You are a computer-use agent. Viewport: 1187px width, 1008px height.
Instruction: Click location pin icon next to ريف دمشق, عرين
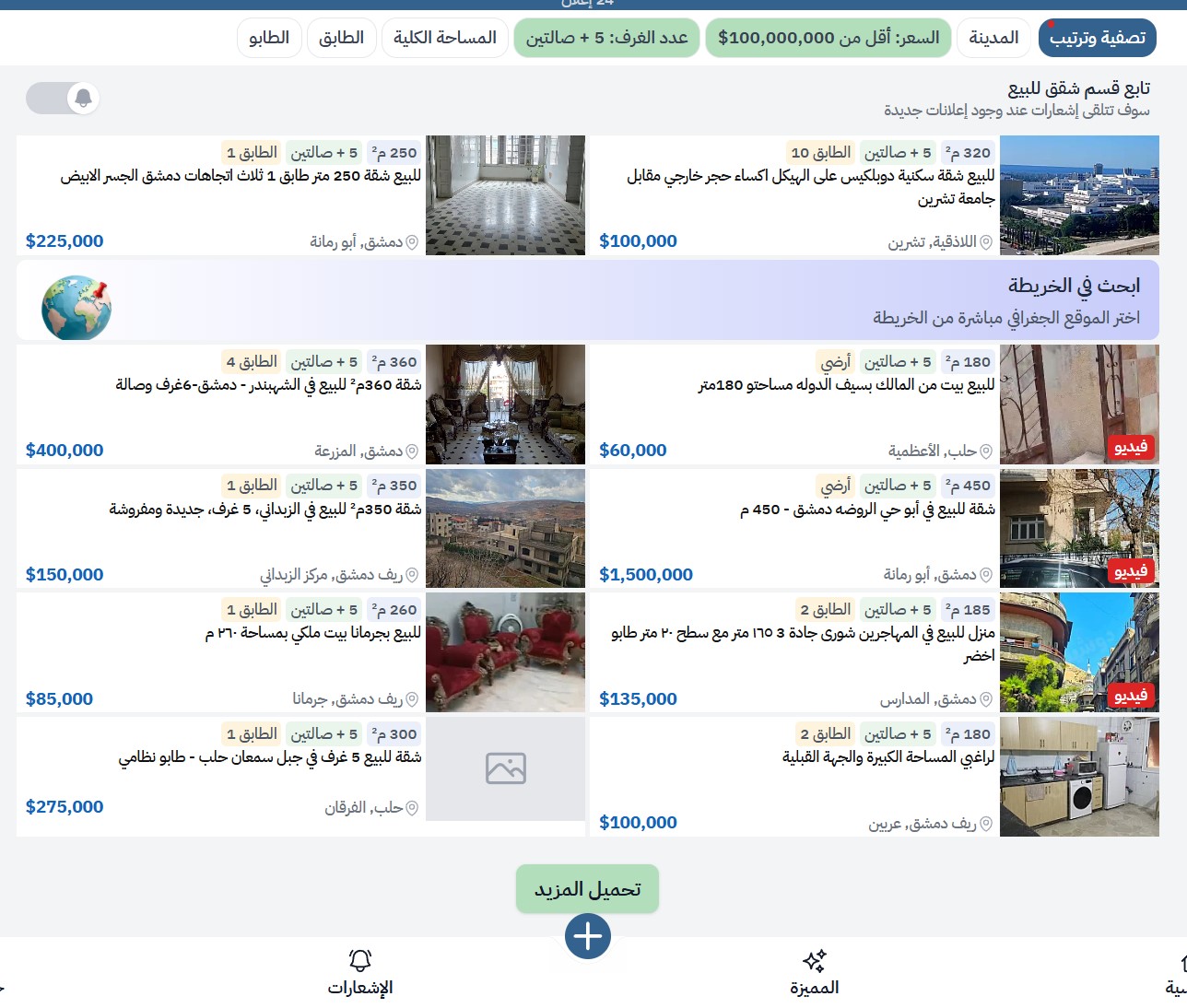pyautogui.click(x=986, y=824)
